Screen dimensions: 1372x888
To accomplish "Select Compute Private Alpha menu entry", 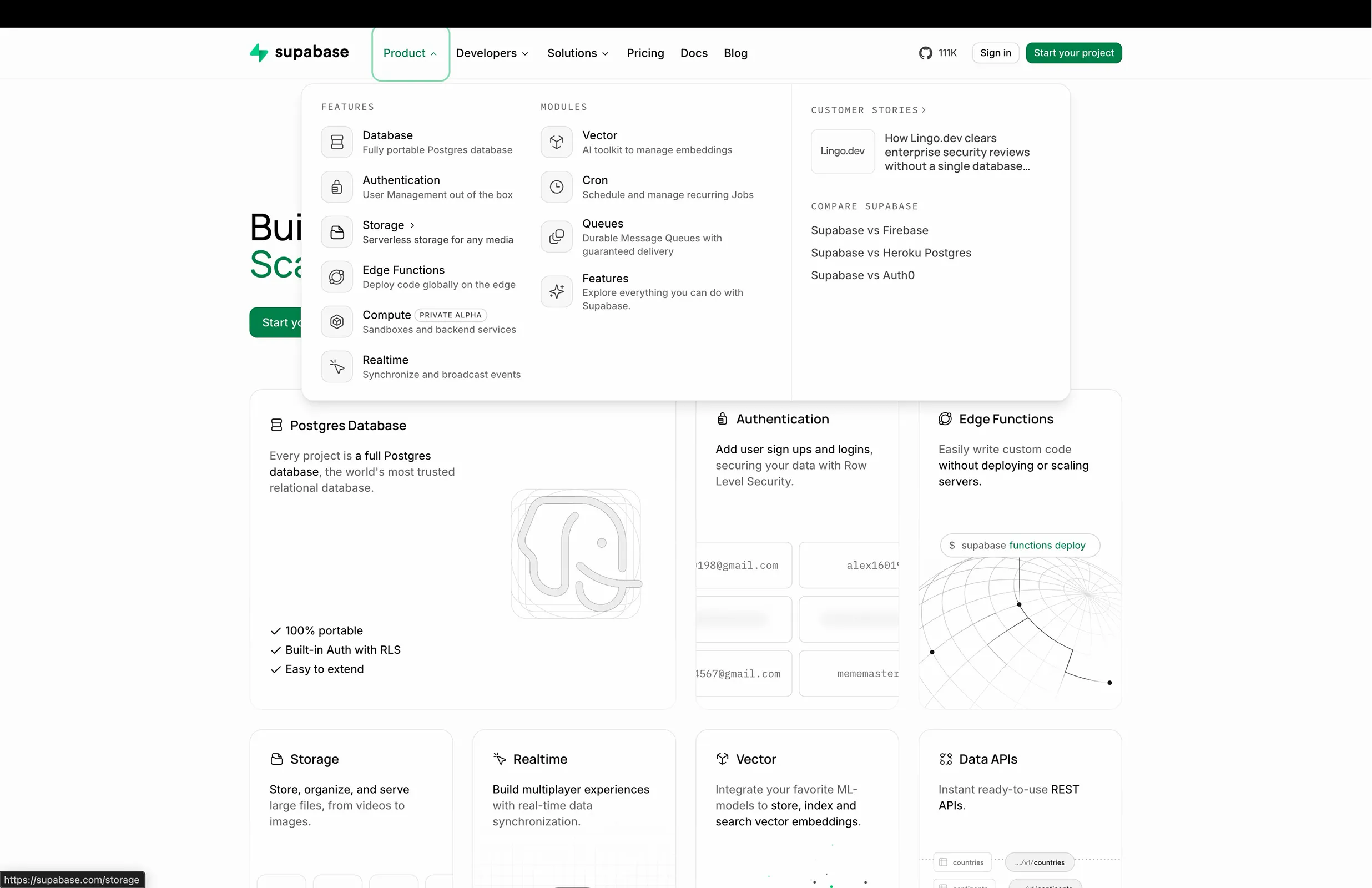I will coord(421,322).
